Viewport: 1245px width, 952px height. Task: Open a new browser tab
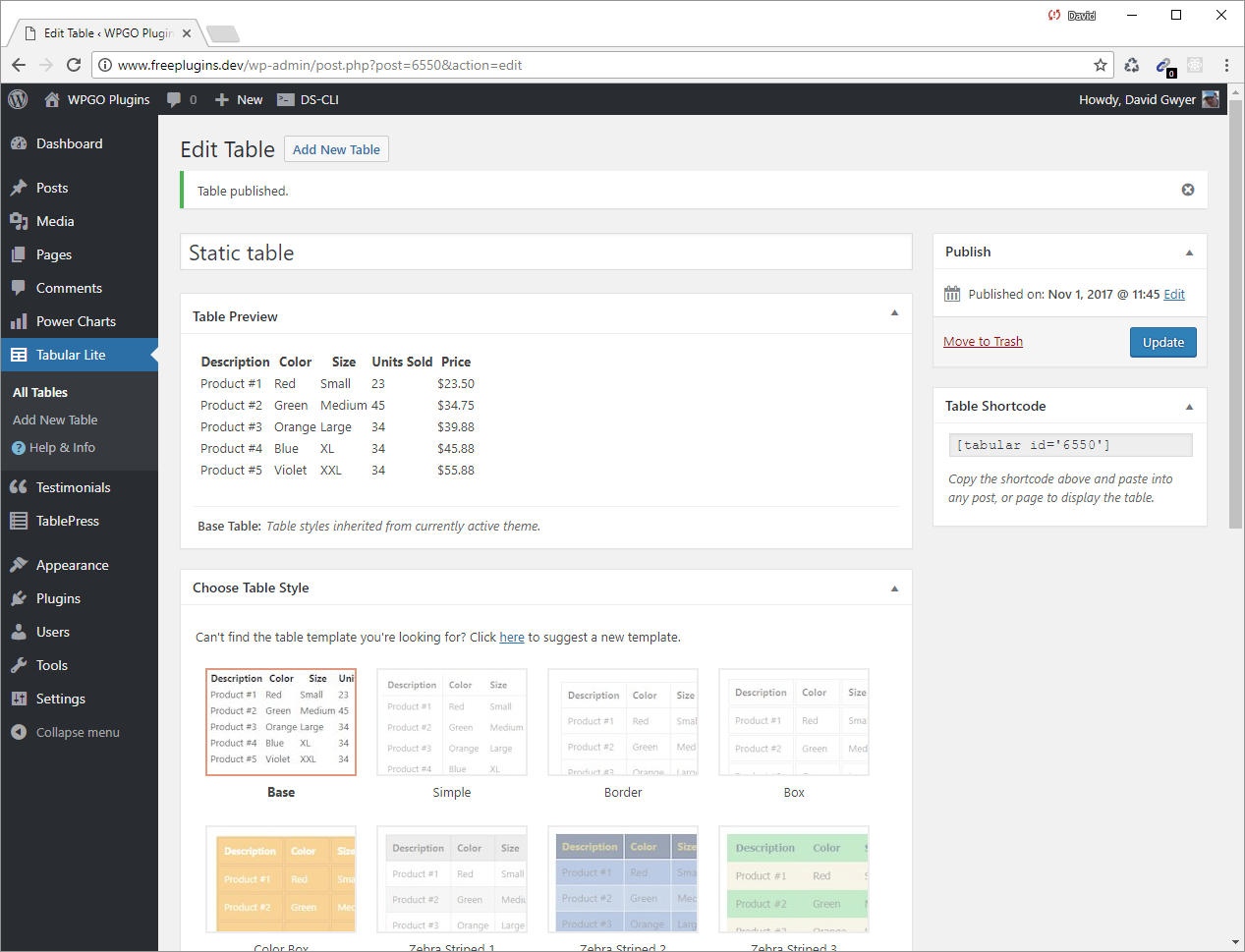pyautogui.click(x=224, y=34)
